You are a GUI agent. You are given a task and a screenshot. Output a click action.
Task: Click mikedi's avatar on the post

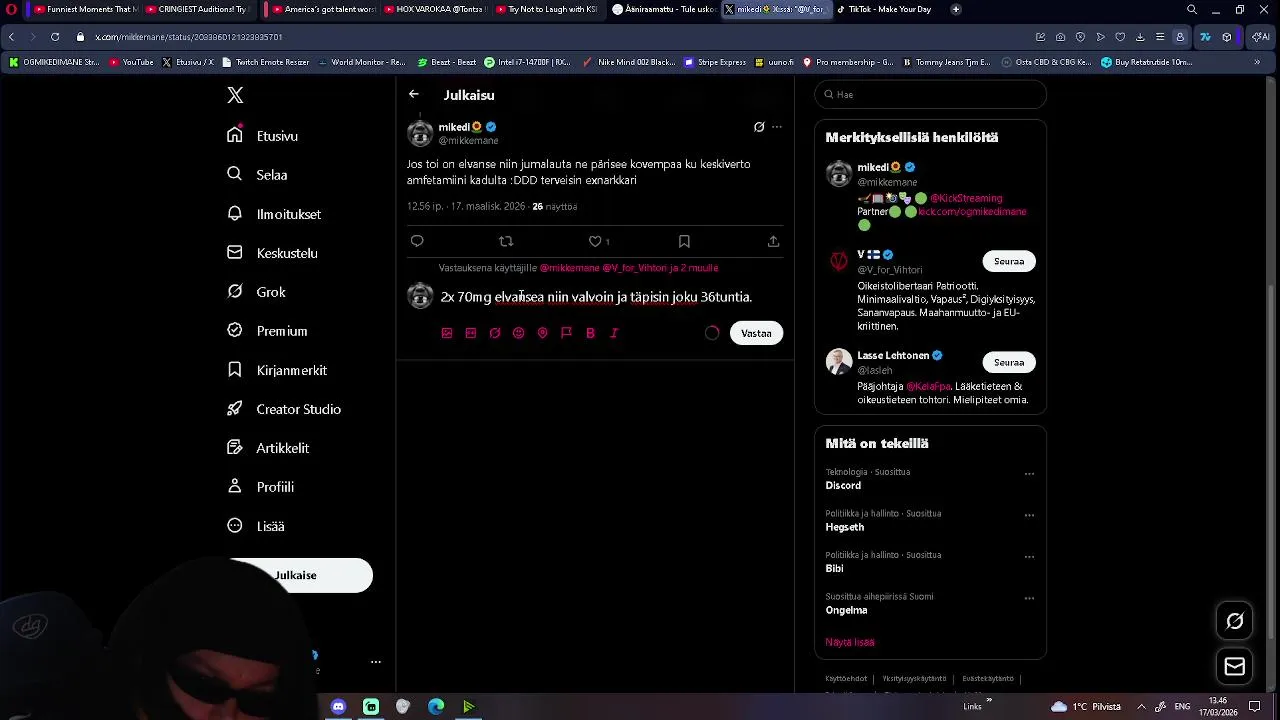(420, 133)
